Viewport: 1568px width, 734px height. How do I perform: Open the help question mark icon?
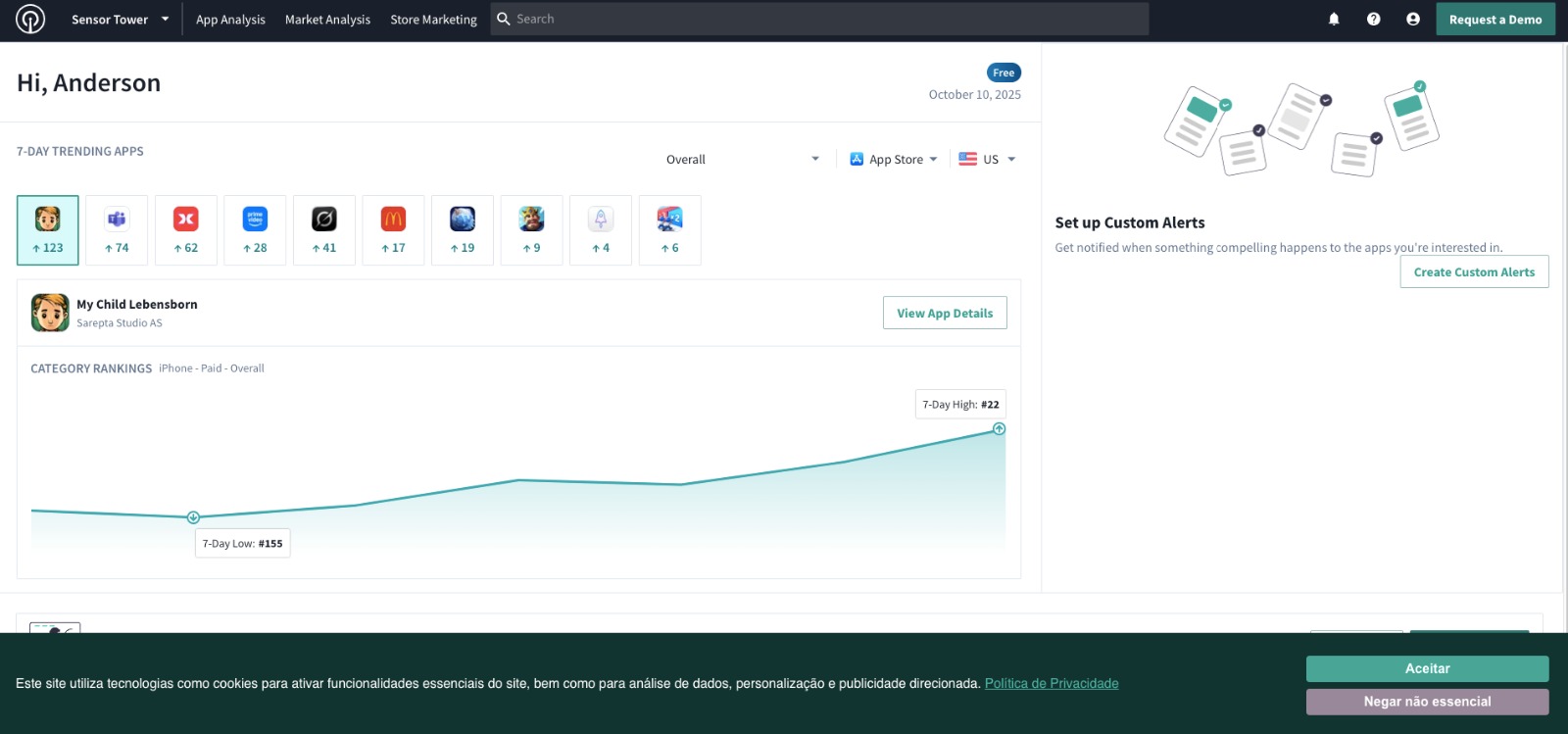click(1373, 19)
